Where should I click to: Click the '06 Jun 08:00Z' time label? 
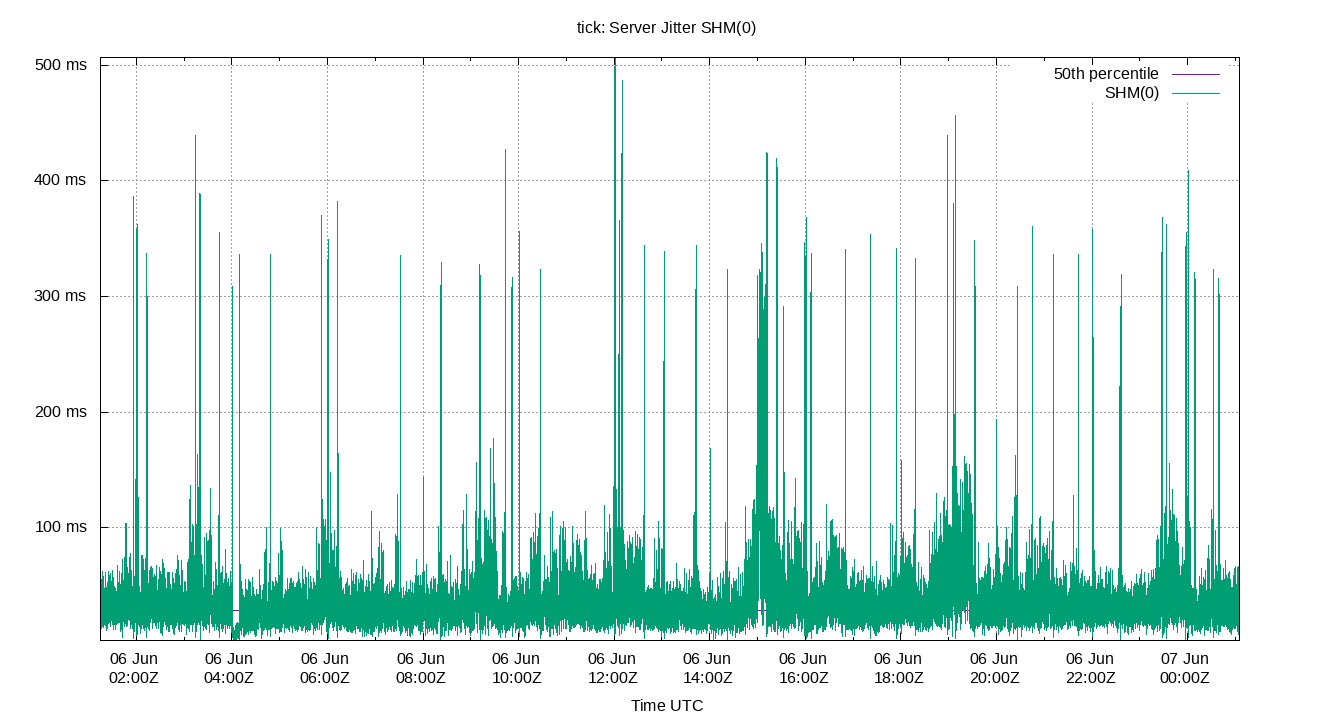click(x=421, y=668)
